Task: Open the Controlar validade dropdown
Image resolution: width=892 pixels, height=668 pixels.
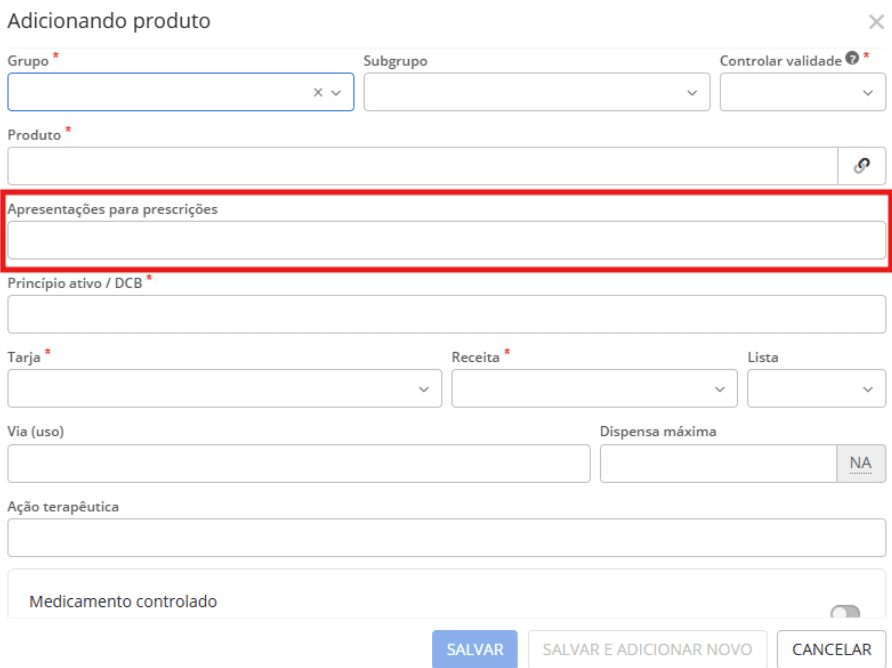Action: coord(802,92)
